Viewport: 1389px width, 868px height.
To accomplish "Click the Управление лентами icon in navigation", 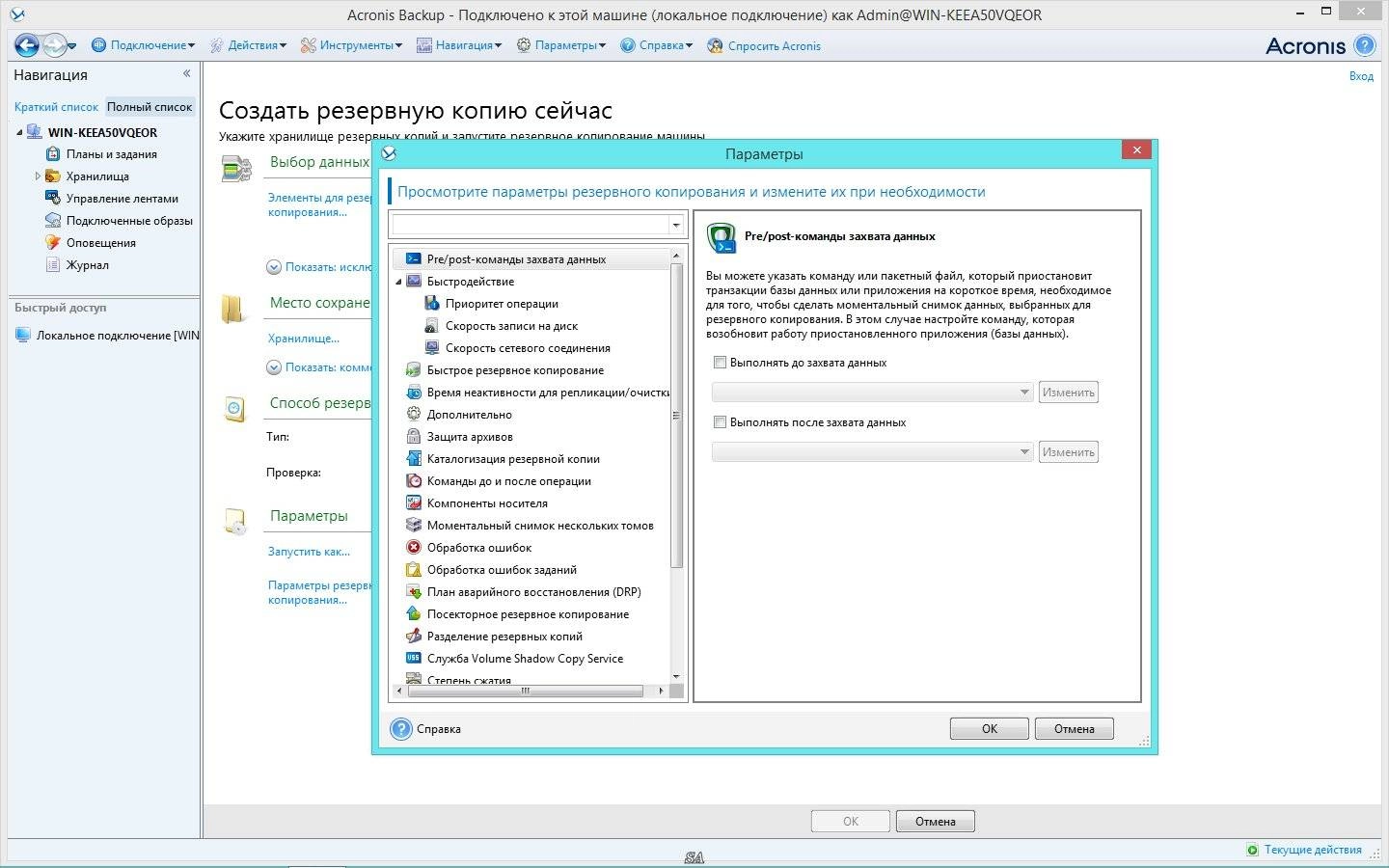I will pos(53,198).
